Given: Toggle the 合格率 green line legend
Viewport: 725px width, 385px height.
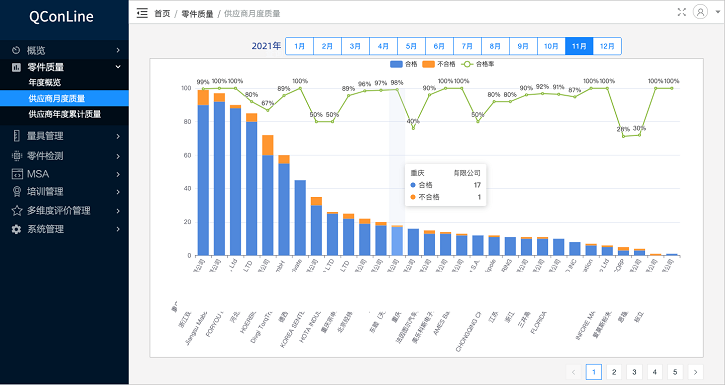Looking at the screenshot, I should pyautogui.click(x=467, y=64).
